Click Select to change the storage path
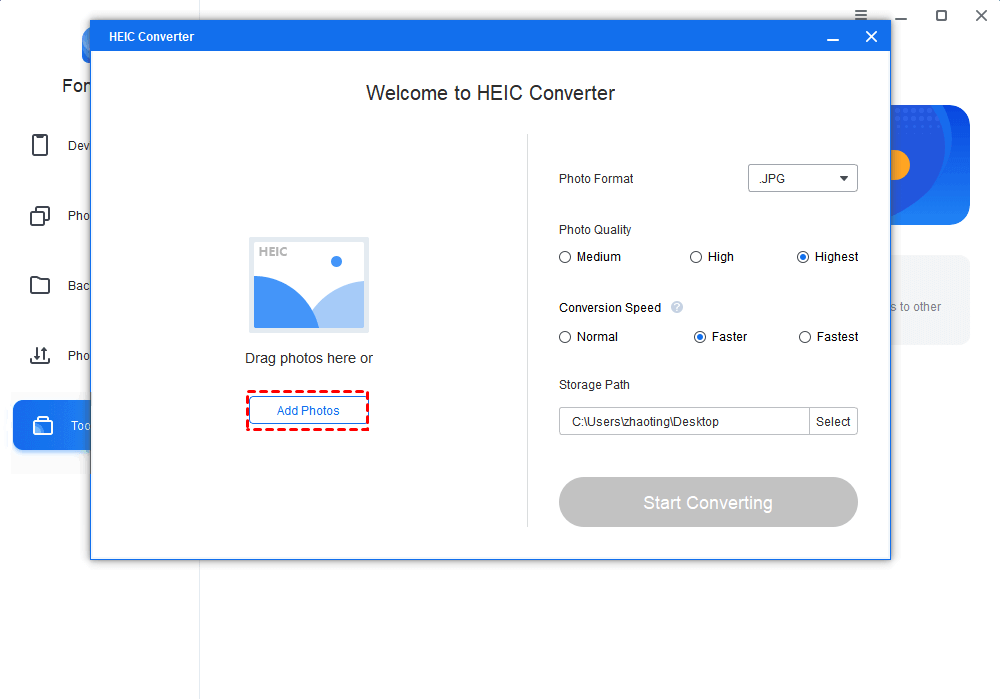The image size is (1000, 699). (834, 421)
